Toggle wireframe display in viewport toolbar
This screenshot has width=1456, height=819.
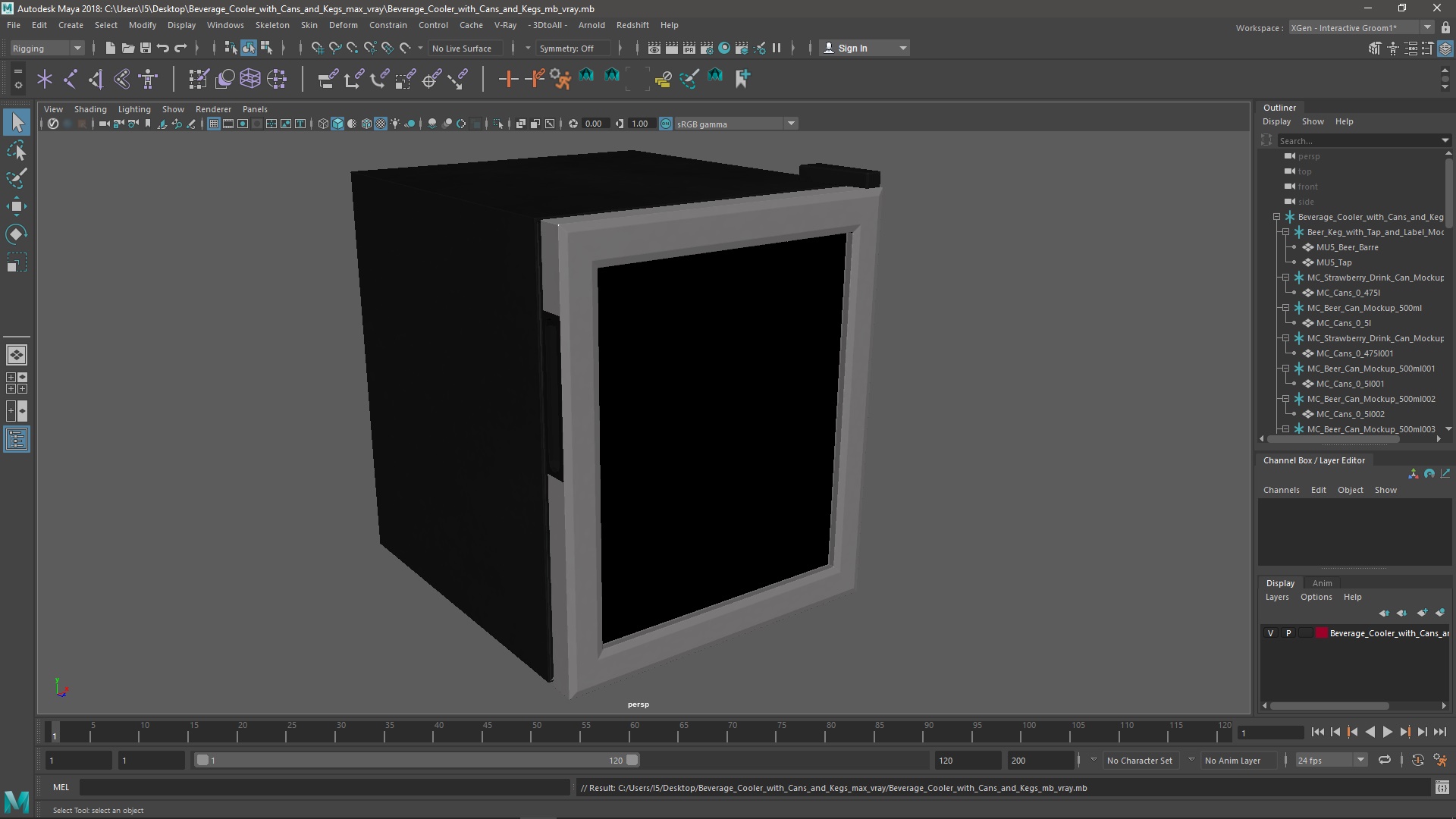click(x=323, y=124)
